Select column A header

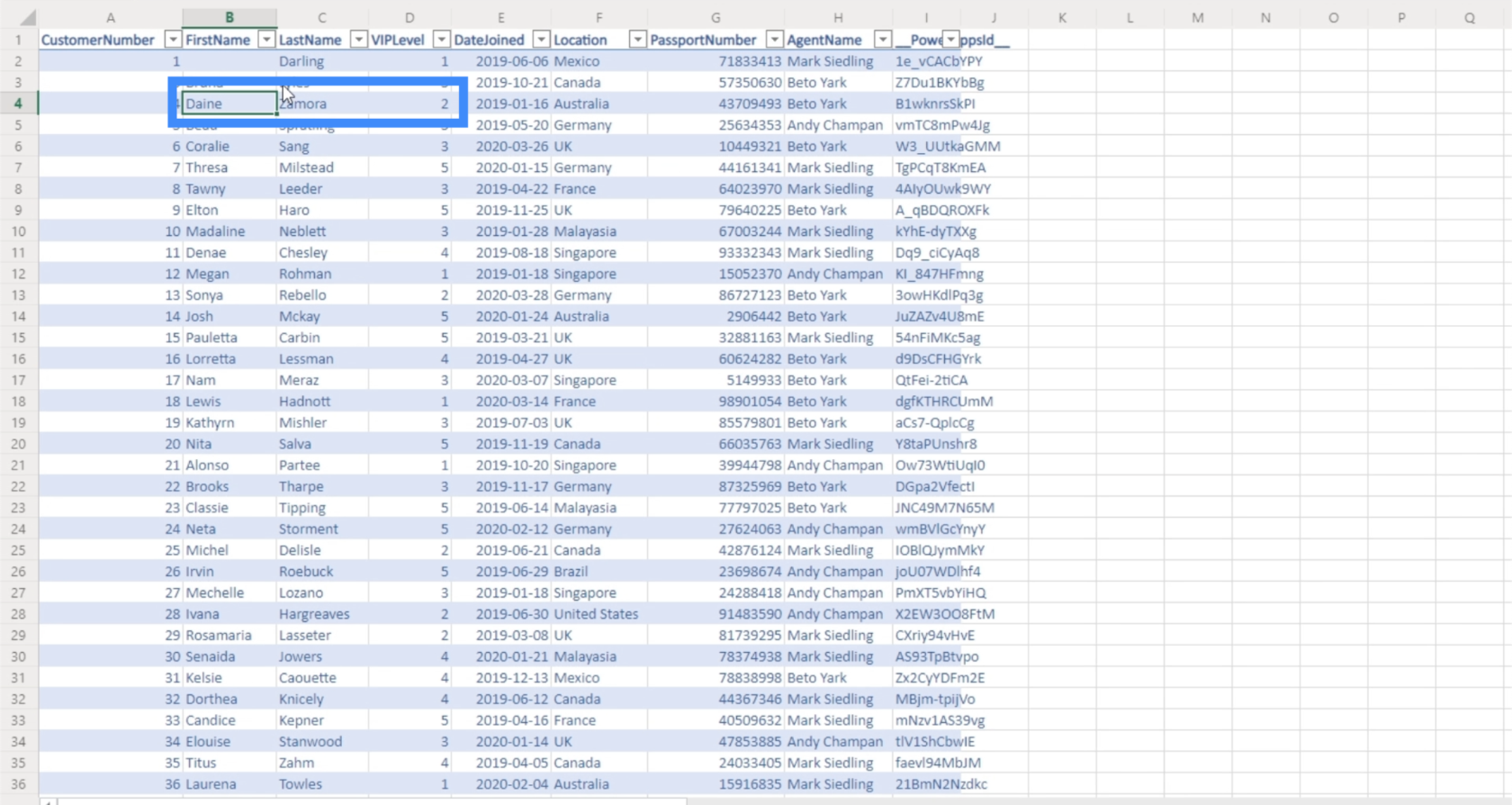tap(111, 17)
